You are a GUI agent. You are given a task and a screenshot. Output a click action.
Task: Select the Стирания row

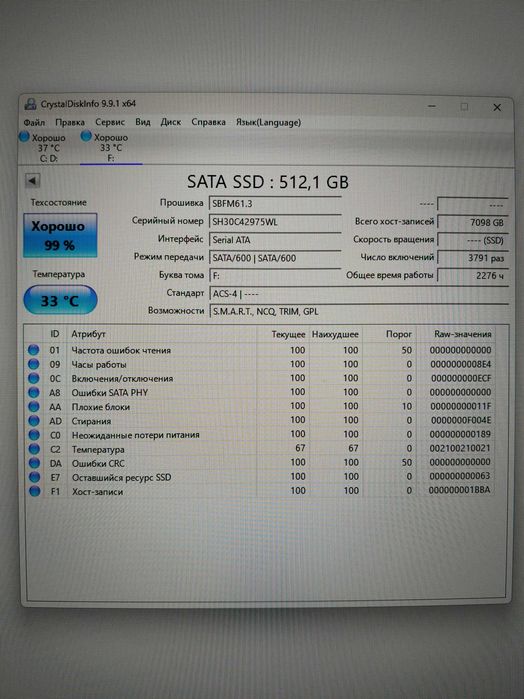click(260, 420)
